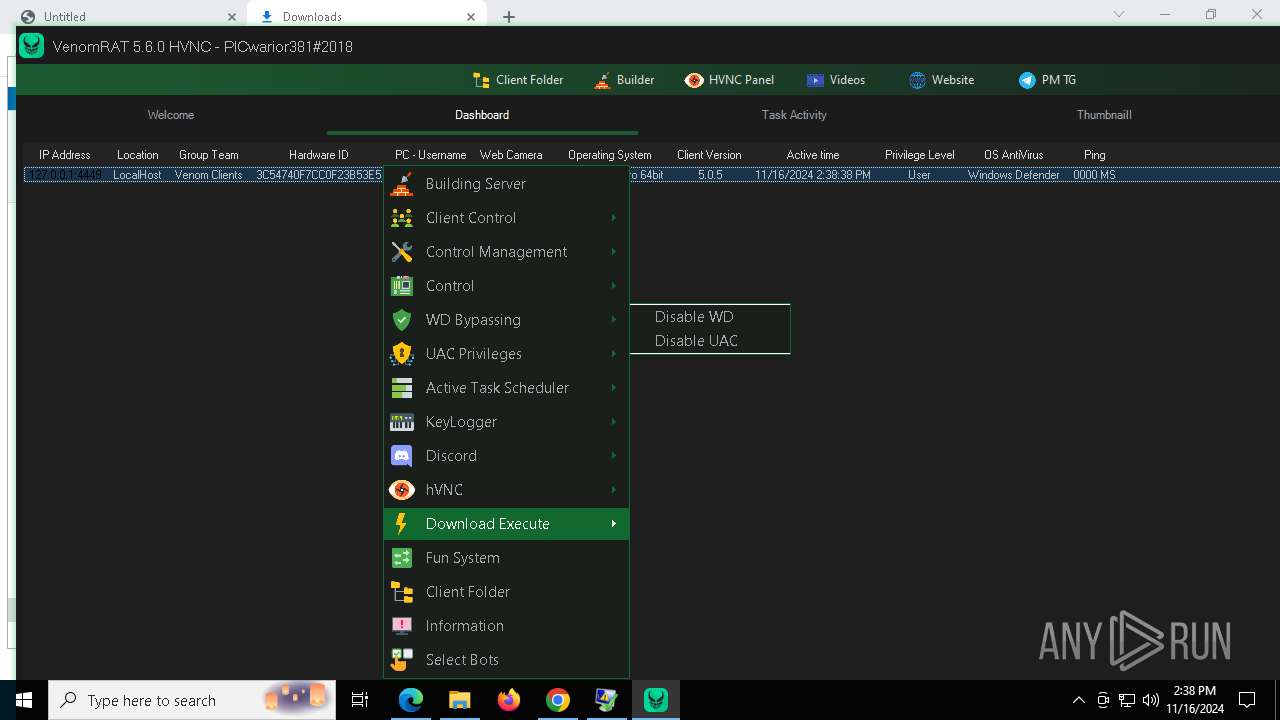
Task: Click the Discord logo icon
Action: 401,456
